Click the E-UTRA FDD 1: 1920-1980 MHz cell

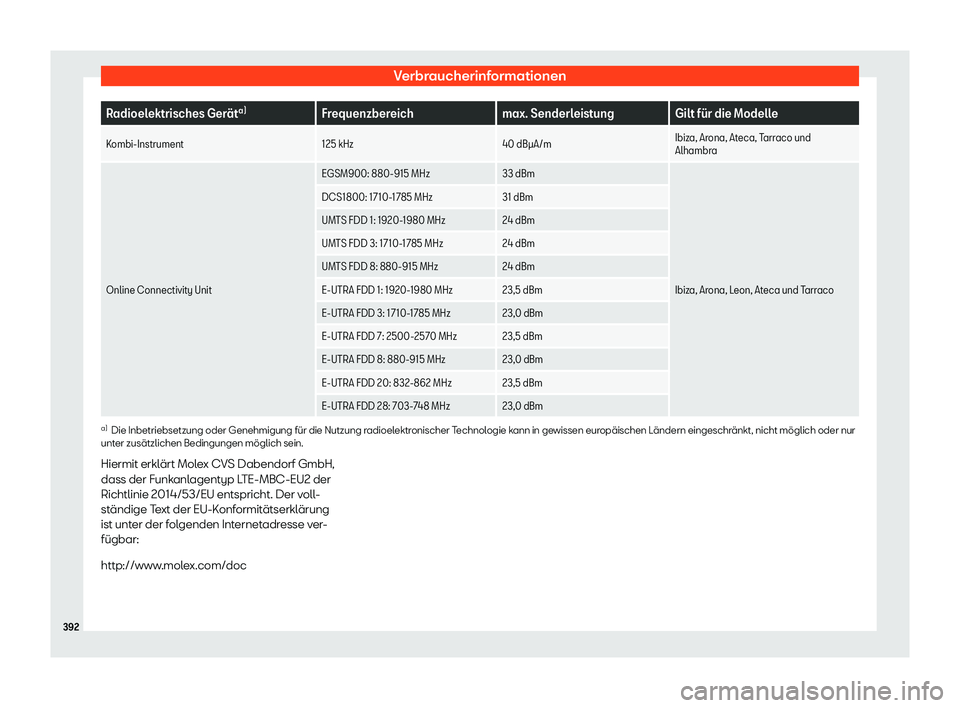[405, 290]
